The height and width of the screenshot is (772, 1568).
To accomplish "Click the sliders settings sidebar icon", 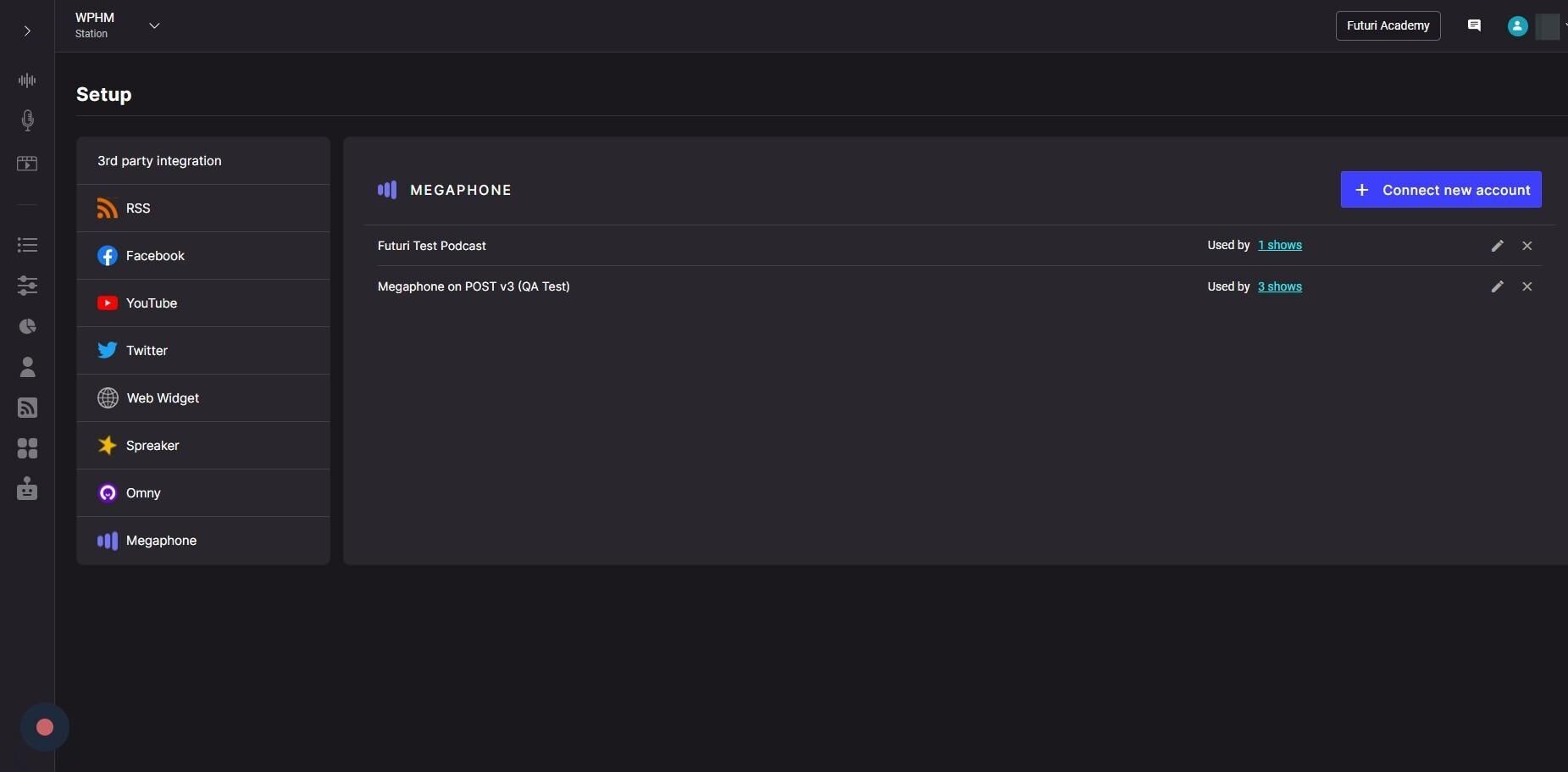I will coord(27,286).
